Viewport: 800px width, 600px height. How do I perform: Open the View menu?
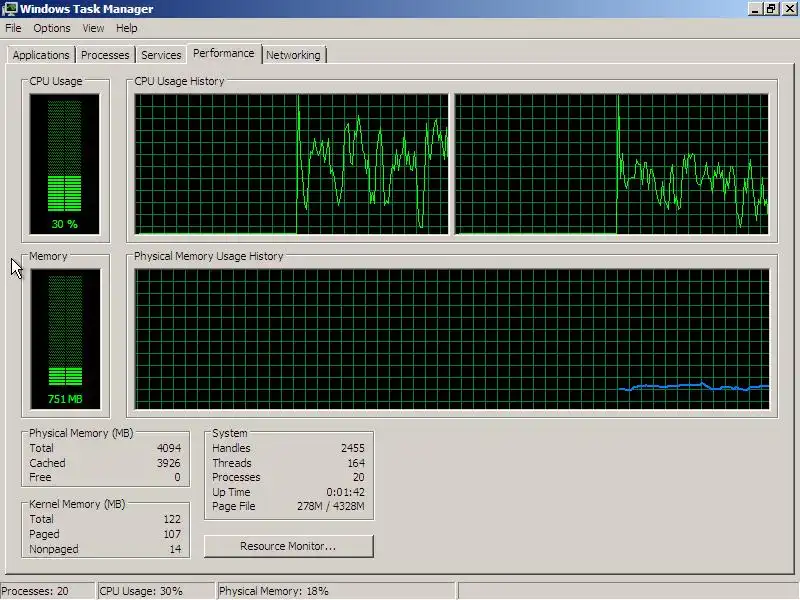click(93, 28)
